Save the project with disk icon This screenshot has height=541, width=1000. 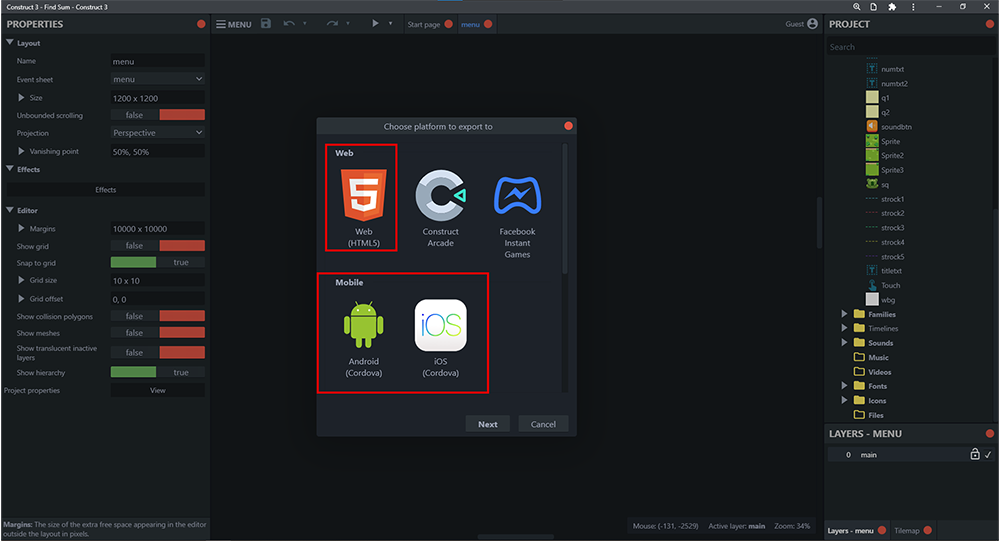pyautogui.click(x=266, y=24)
